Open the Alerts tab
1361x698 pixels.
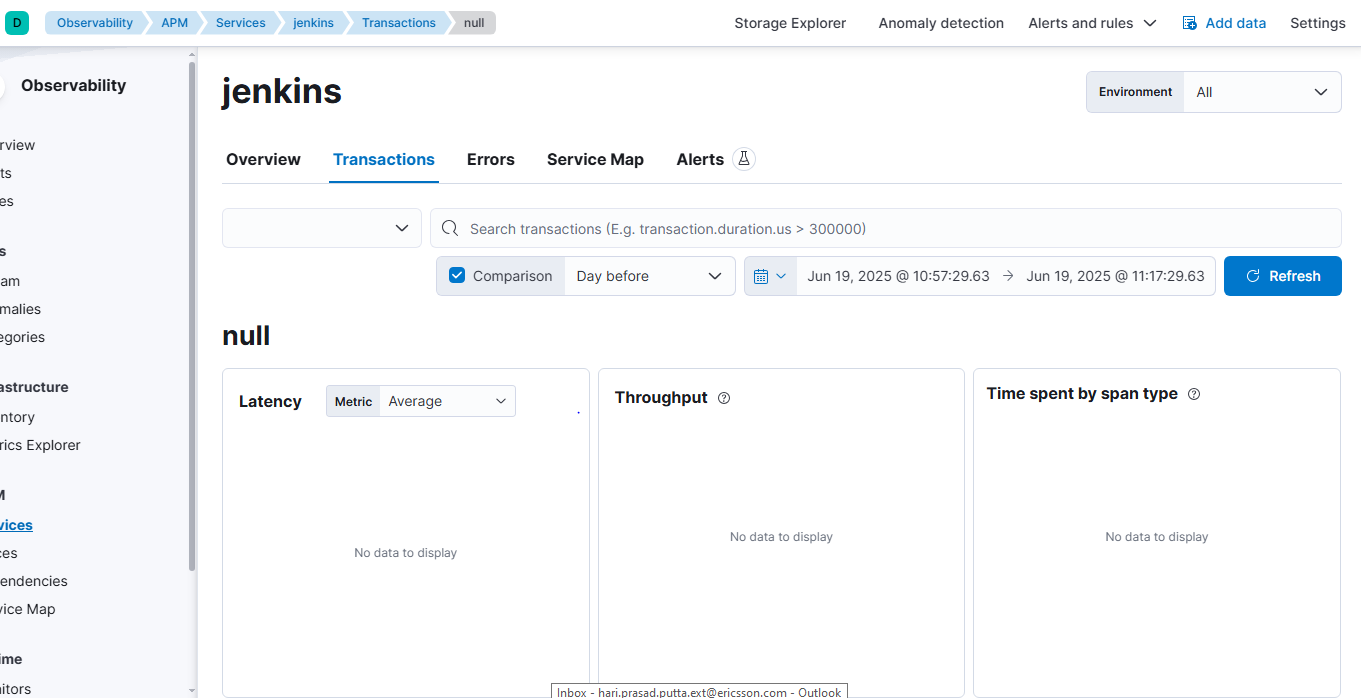pos(700,159)
